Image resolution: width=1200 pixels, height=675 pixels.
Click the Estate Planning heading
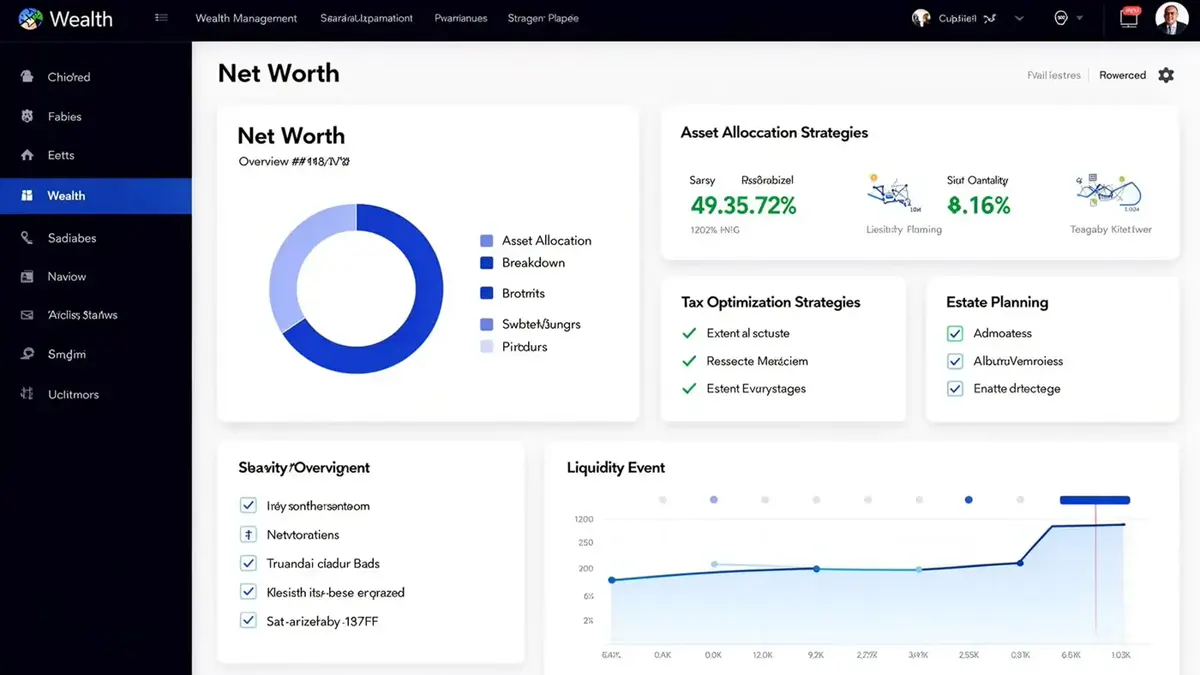[997, 302]
